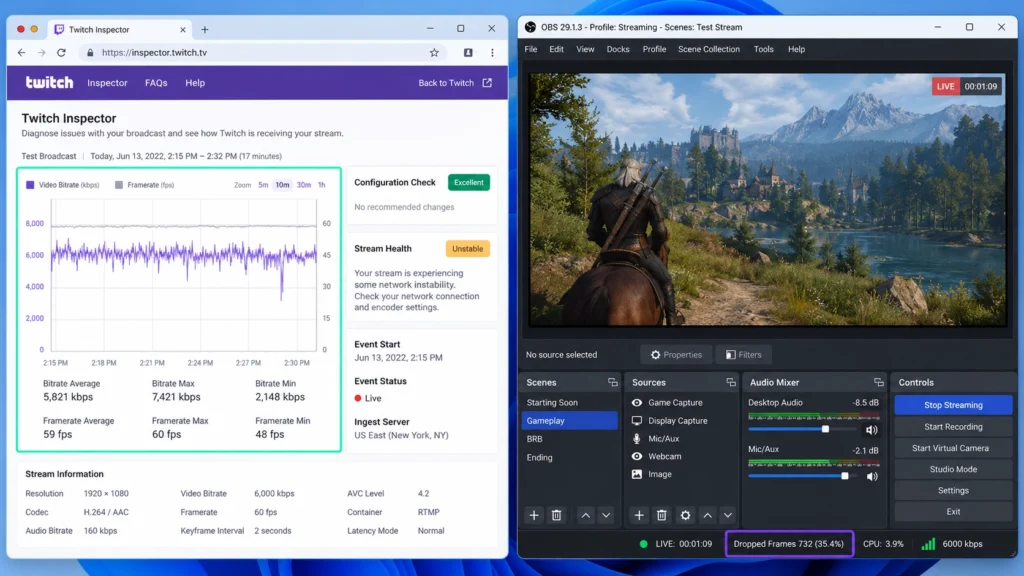Select Starting Soon scene
1024x576 pixels.
(x=569, y=402)
